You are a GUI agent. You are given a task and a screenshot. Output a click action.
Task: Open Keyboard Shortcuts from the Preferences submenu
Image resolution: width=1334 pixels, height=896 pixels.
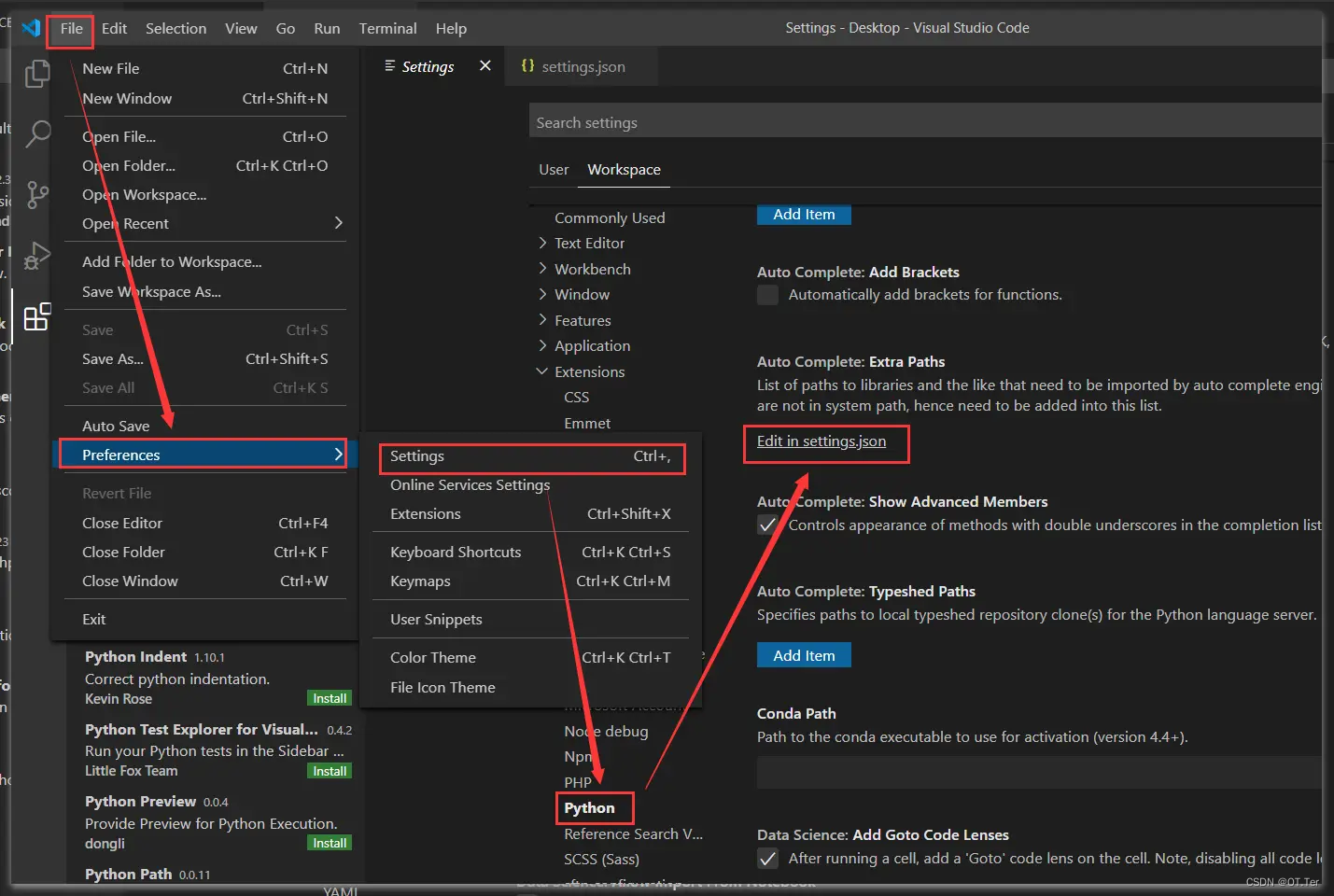[456, 552]
